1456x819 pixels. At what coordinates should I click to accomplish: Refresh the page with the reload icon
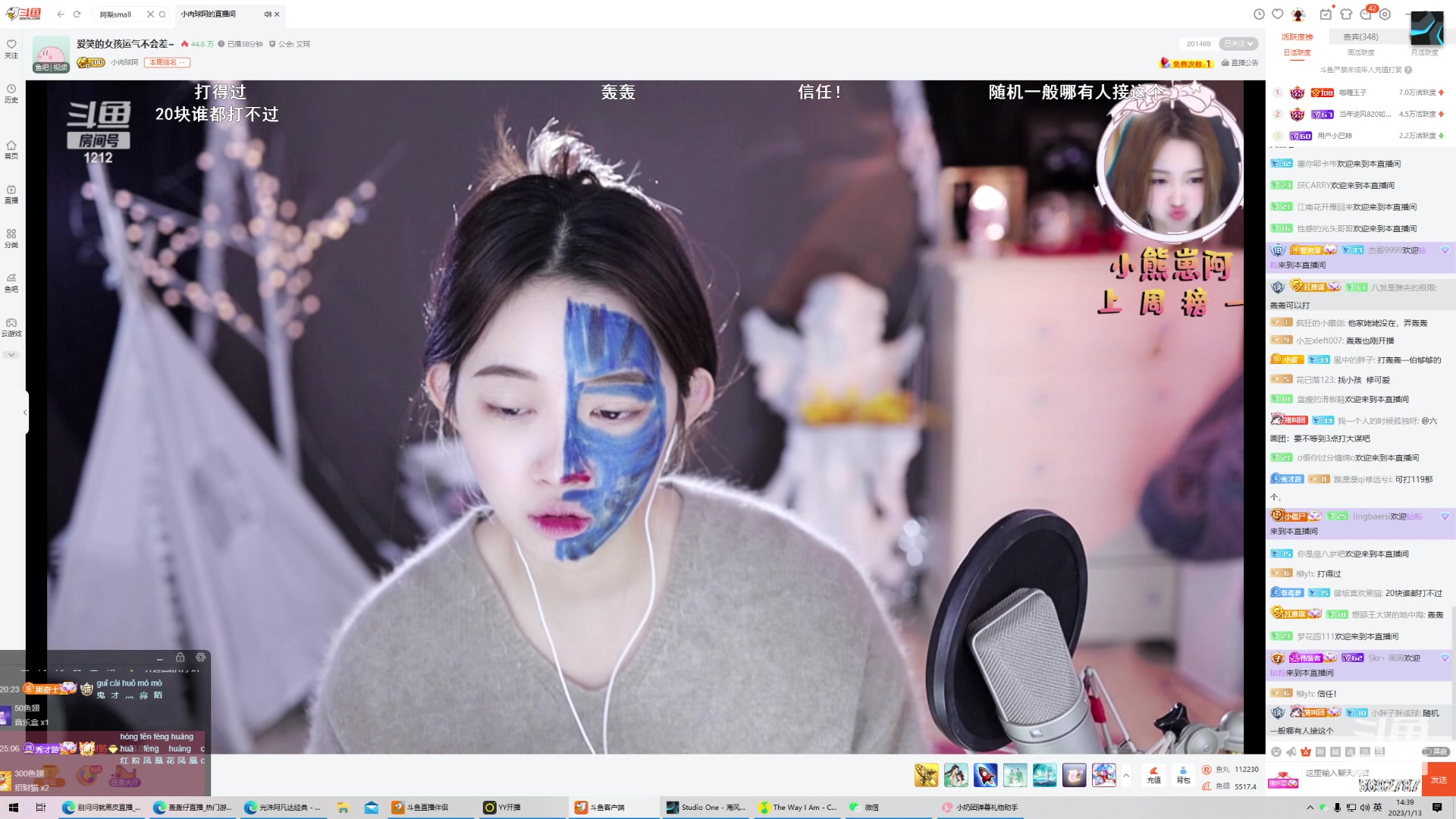click(x=77, y=14)
